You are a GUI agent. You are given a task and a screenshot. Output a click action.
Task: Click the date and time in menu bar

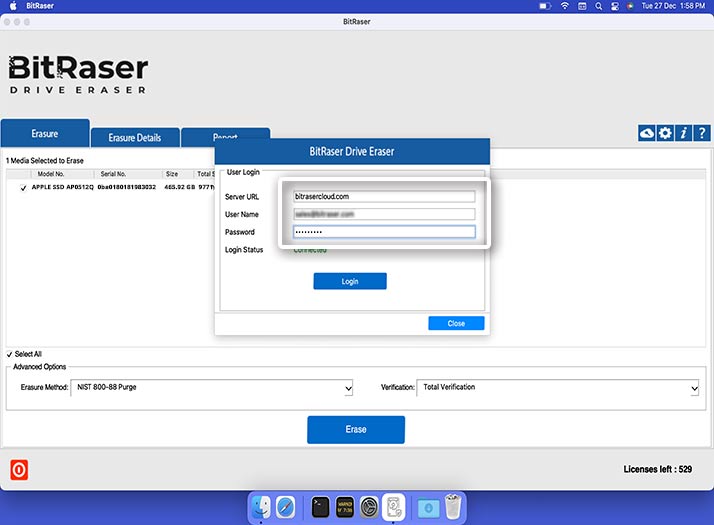[x=673, y=6]
